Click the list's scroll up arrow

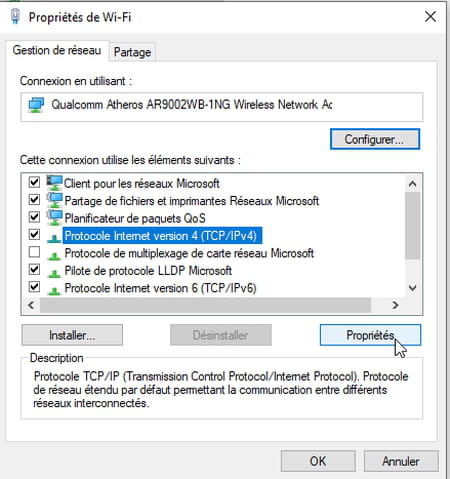pos(413,184)
